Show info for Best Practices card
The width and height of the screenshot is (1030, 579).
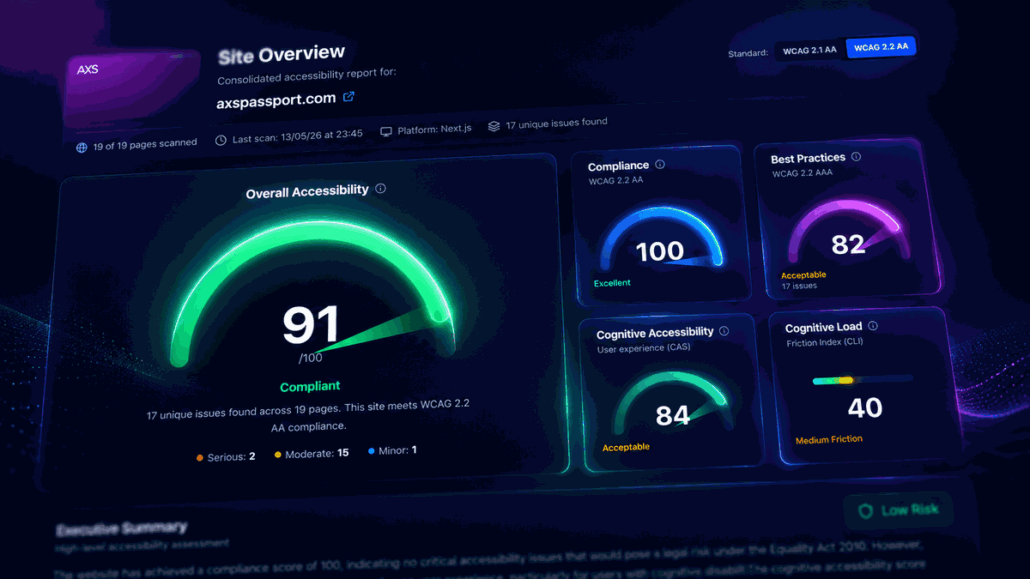tap(856, 156)
